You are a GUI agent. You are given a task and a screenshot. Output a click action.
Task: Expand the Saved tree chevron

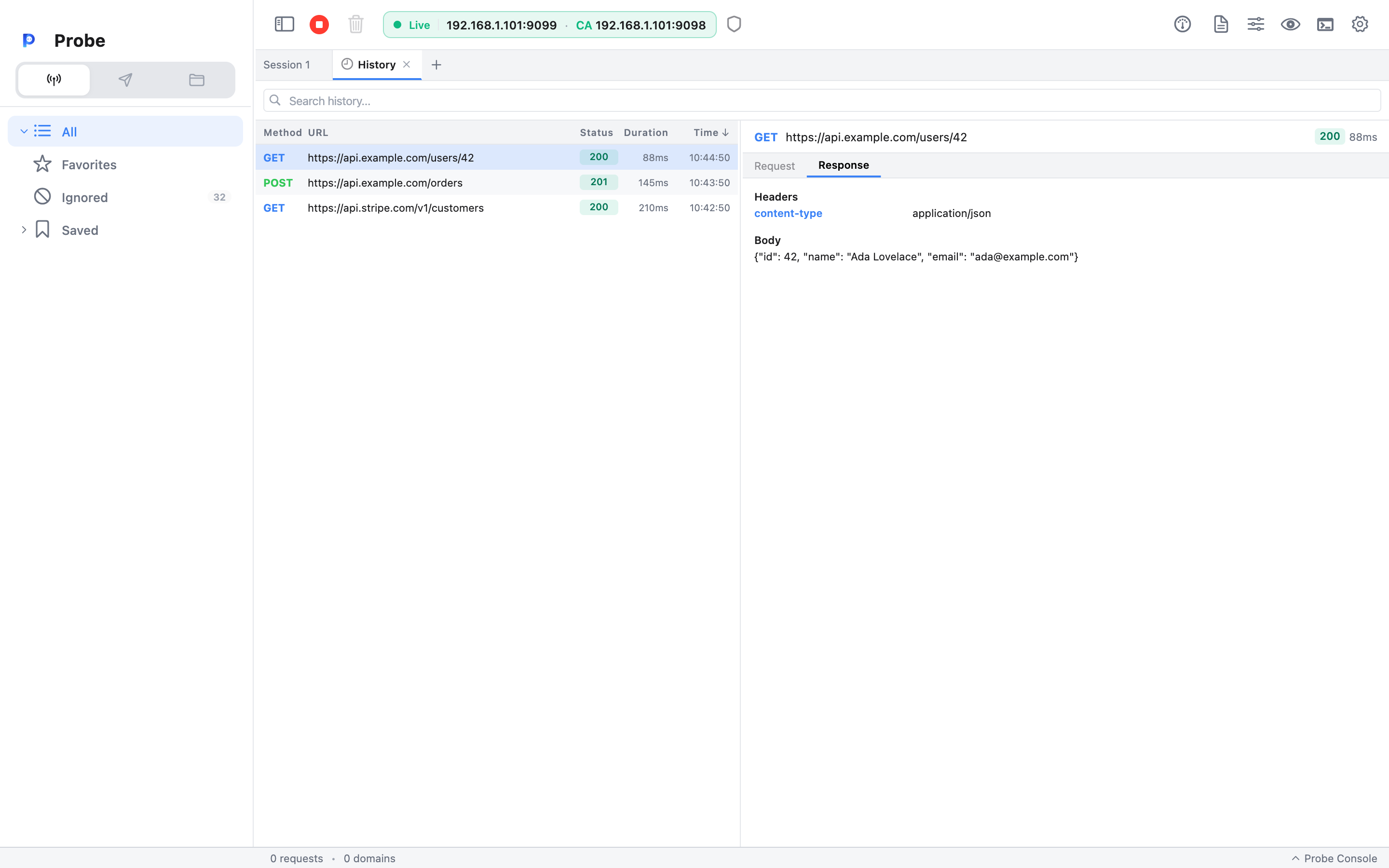pos(24,230)
